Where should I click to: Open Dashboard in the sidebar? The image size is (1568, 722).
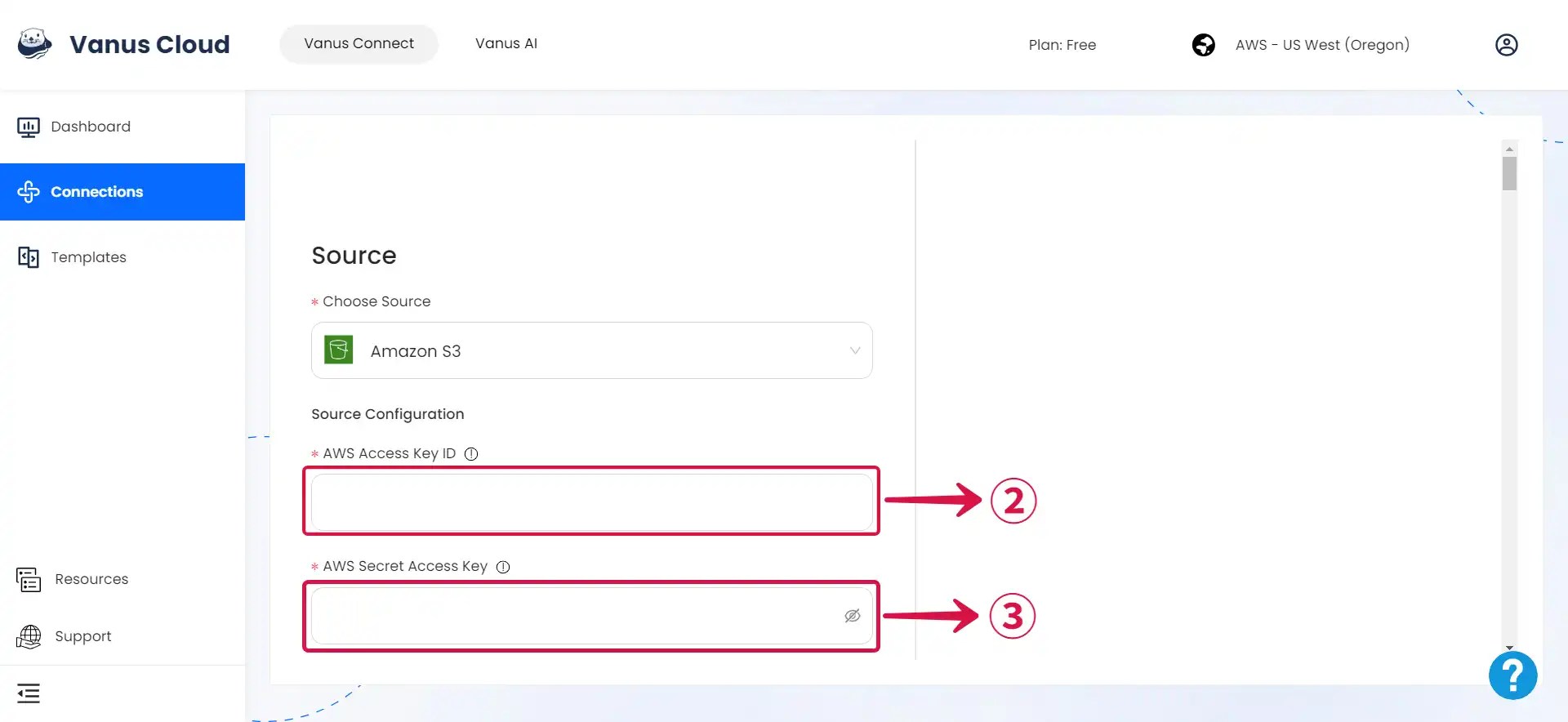(x=122, y=127)
